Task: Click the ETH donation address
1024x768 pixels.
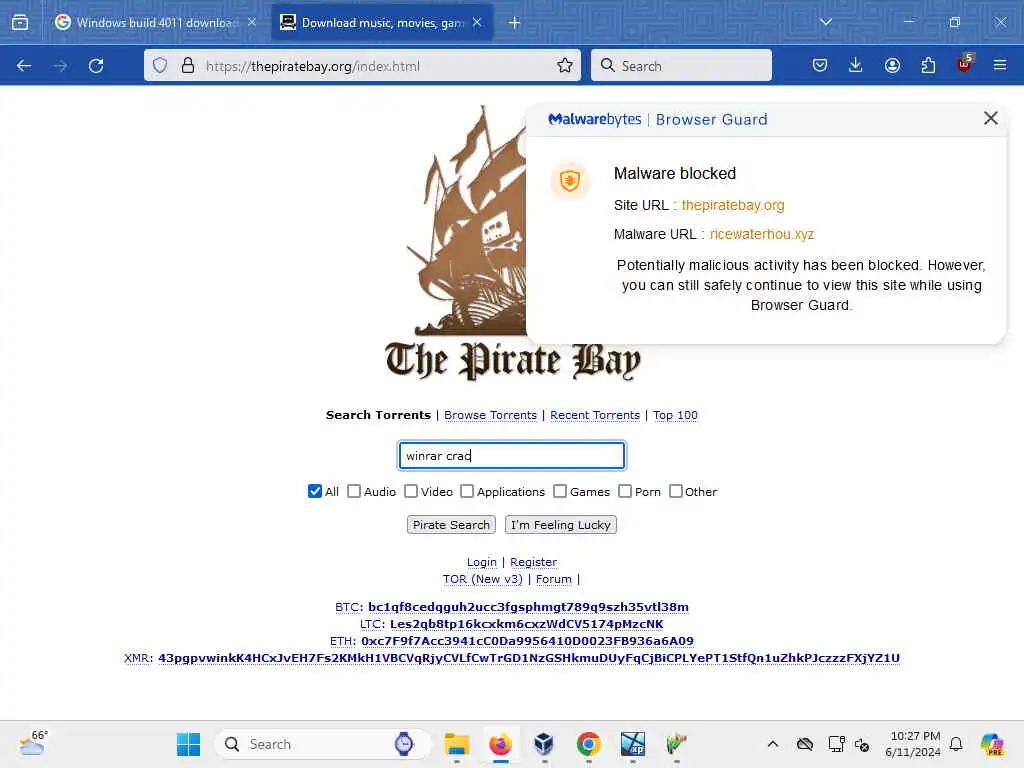Action: tap(528, 641)
